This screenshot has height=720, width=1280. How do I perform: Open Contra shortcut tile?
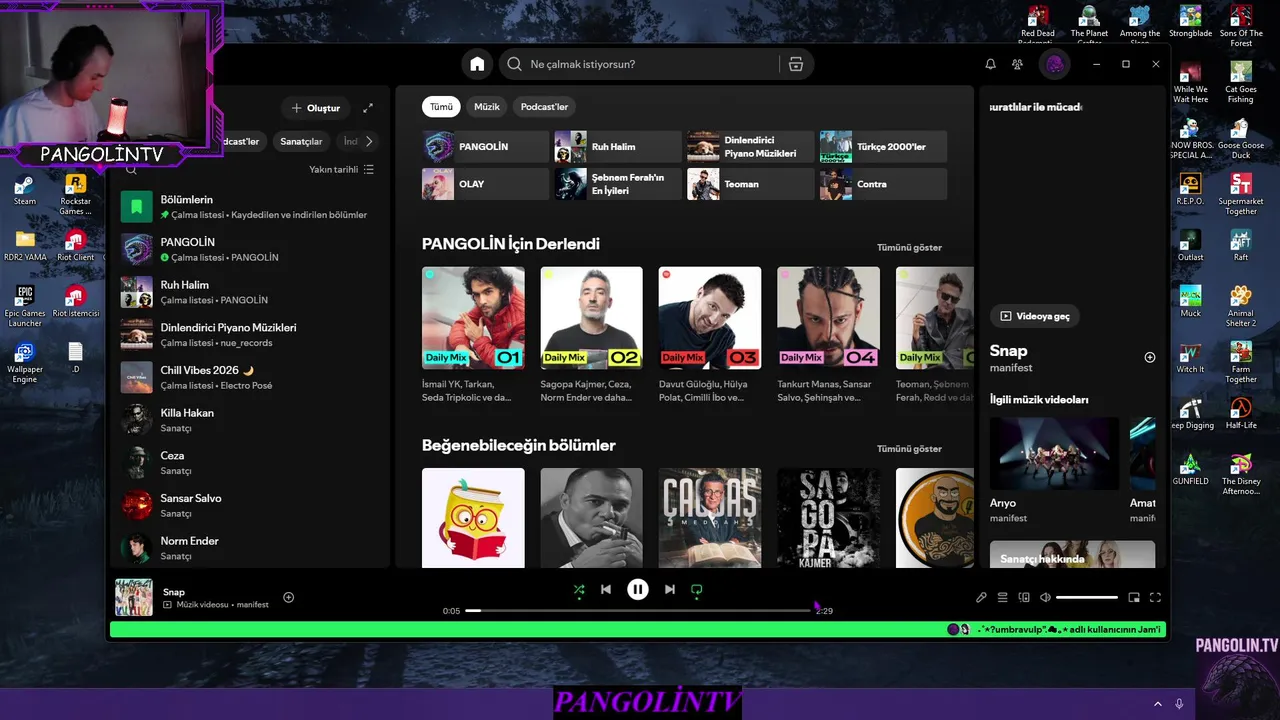[883, 184]
